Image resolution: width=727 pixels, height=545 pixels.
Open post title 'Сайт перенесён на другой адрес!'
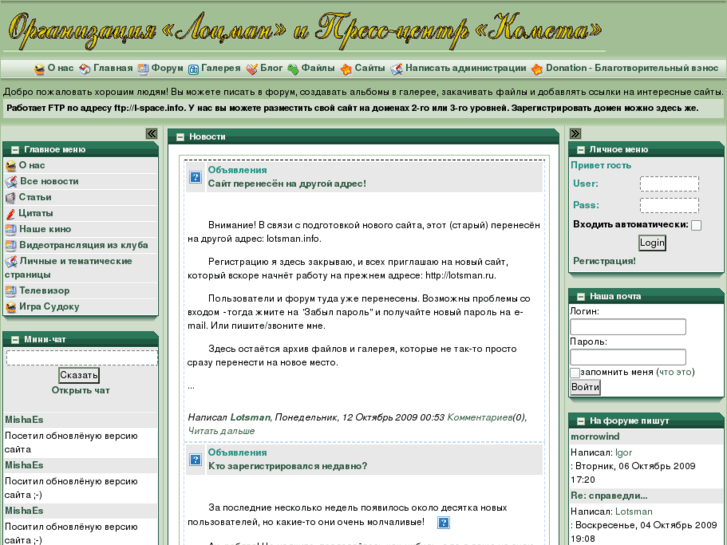(x=287, y=184)
